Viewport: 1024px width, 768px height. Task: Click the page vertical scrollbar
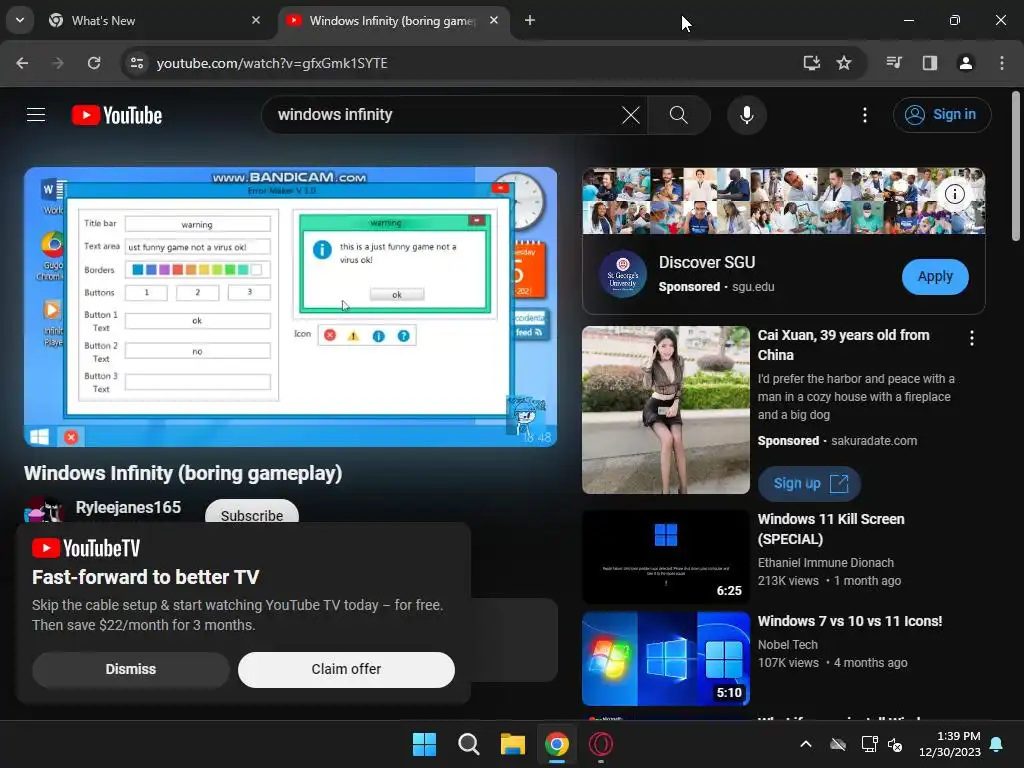[1016, 167]
